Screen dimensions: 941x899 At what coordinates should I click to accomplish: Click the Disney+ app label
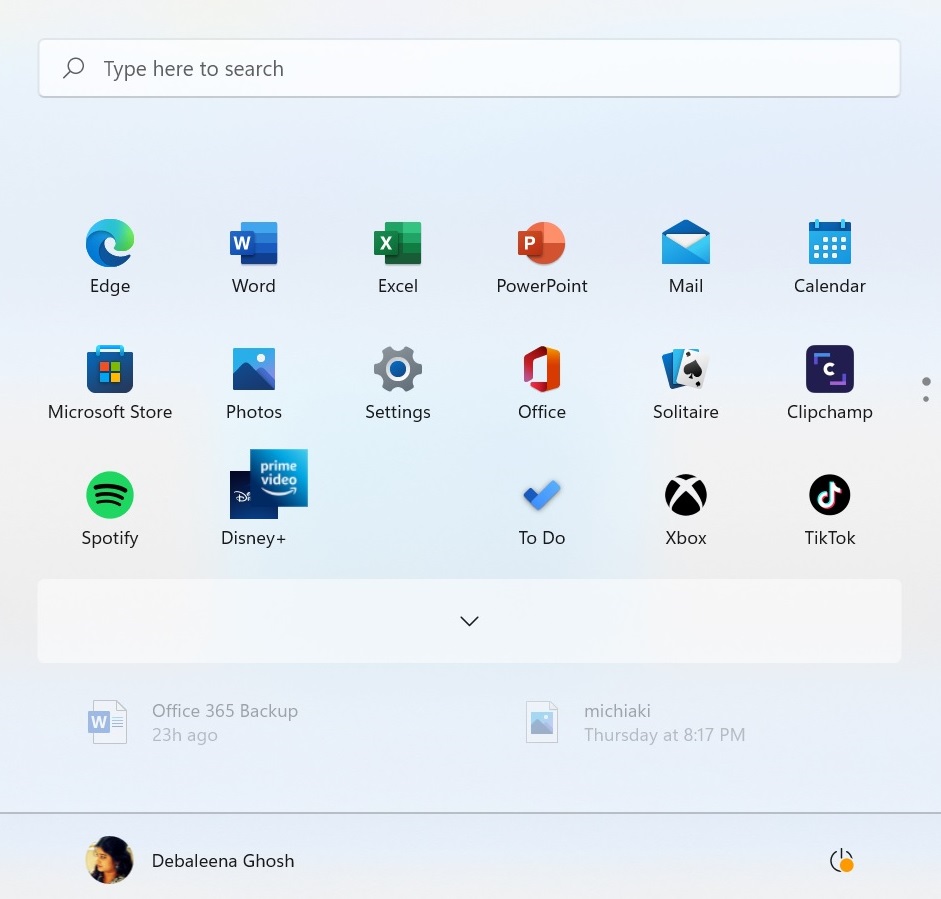253,538
